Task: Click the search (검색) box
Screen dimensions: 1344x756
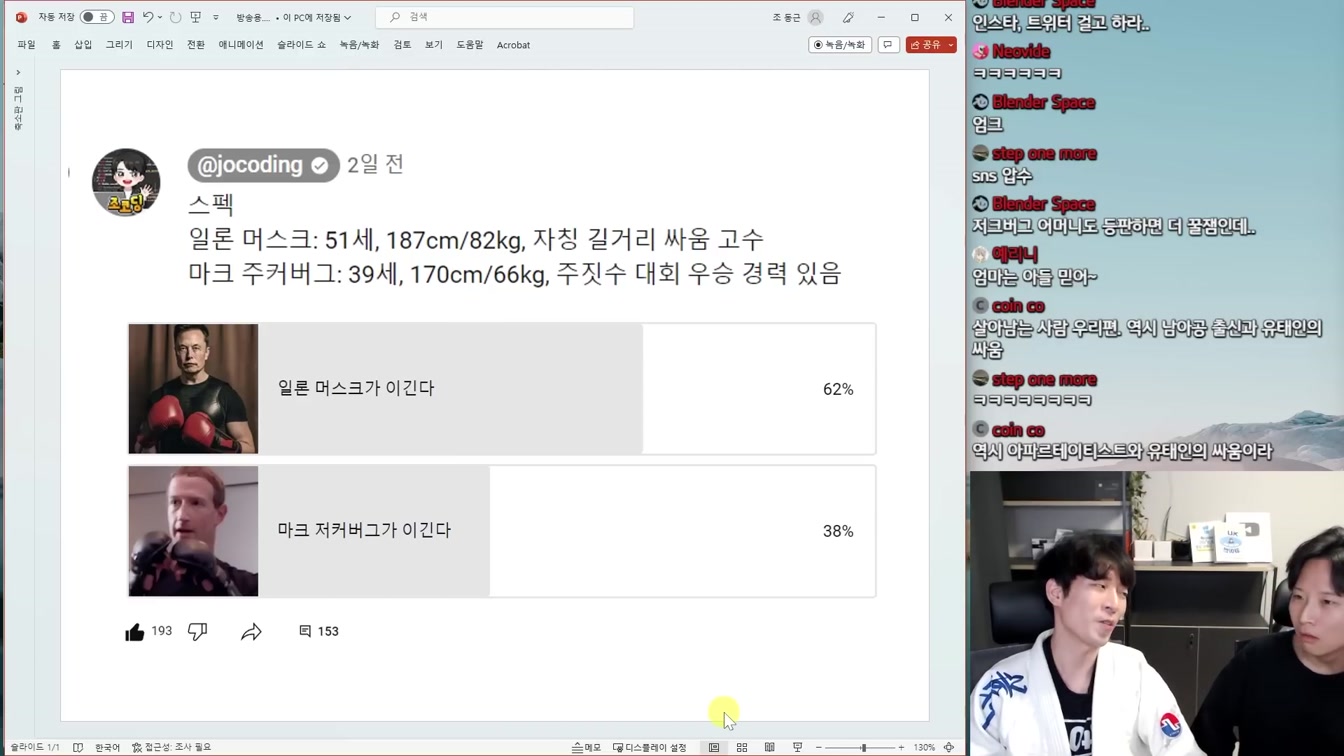Action: (505, 17)
